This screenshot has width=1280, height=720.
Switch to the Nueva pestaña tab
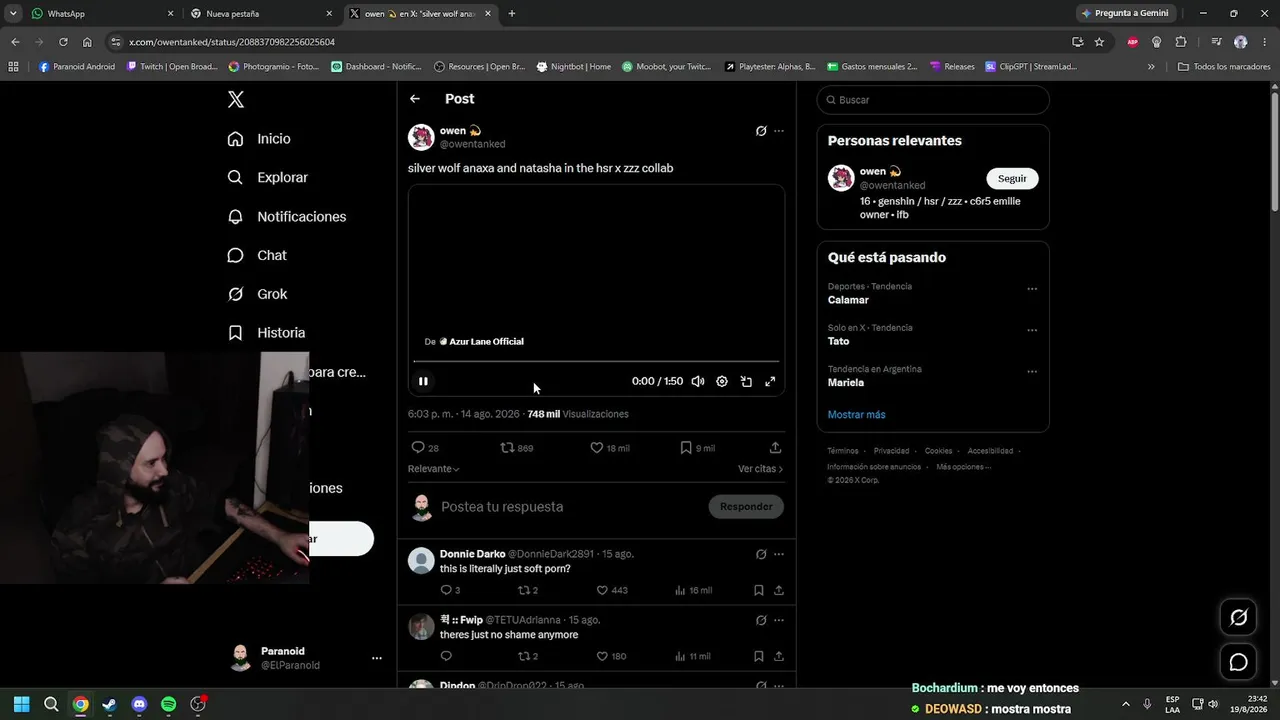tap(262, 14)
